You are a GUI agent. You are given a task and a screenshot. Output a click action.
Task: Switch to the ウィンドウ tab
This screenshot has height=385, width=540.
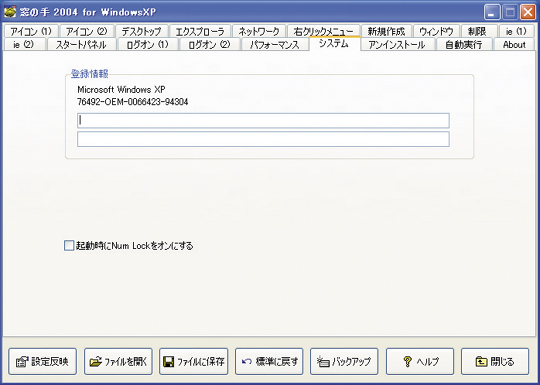pyautogui.click(x=436, y=31)
